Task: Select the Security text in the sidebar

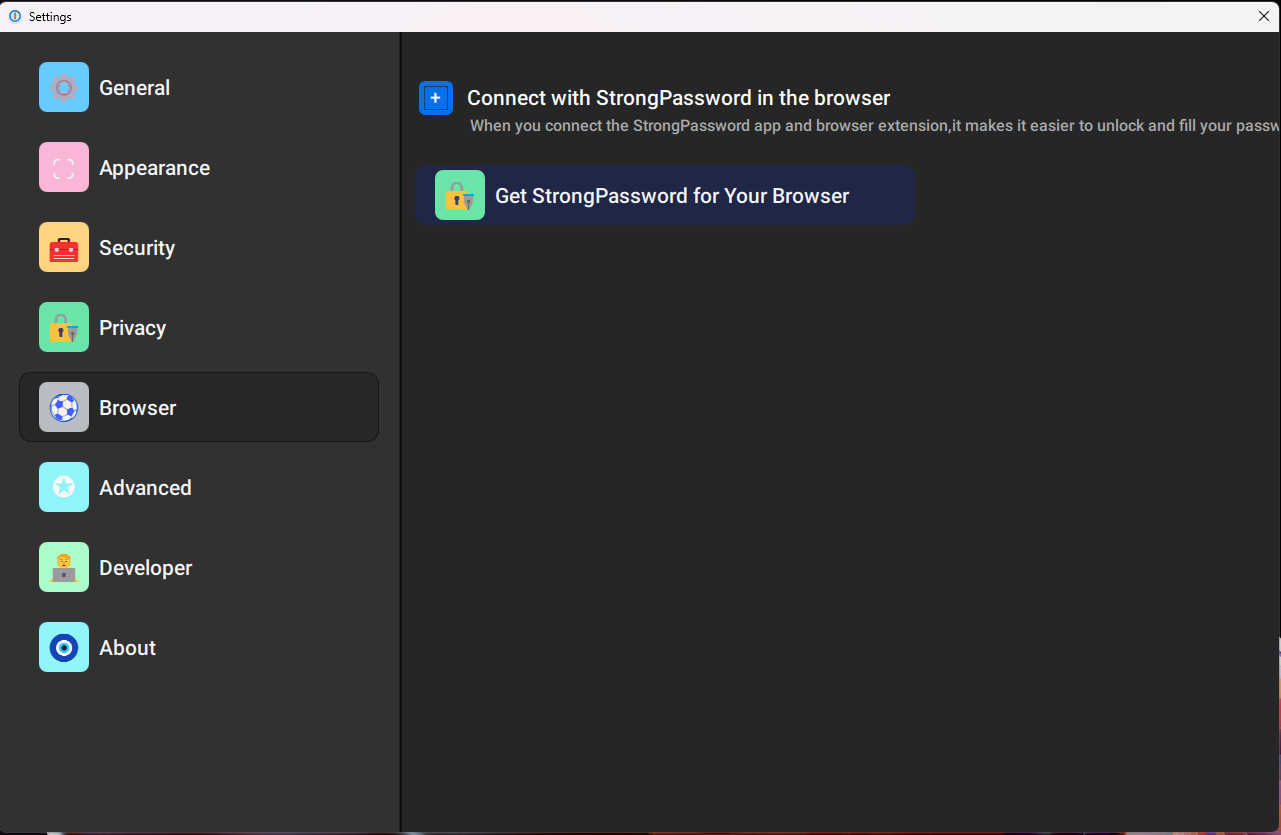Action: click(x=137, y=248)
